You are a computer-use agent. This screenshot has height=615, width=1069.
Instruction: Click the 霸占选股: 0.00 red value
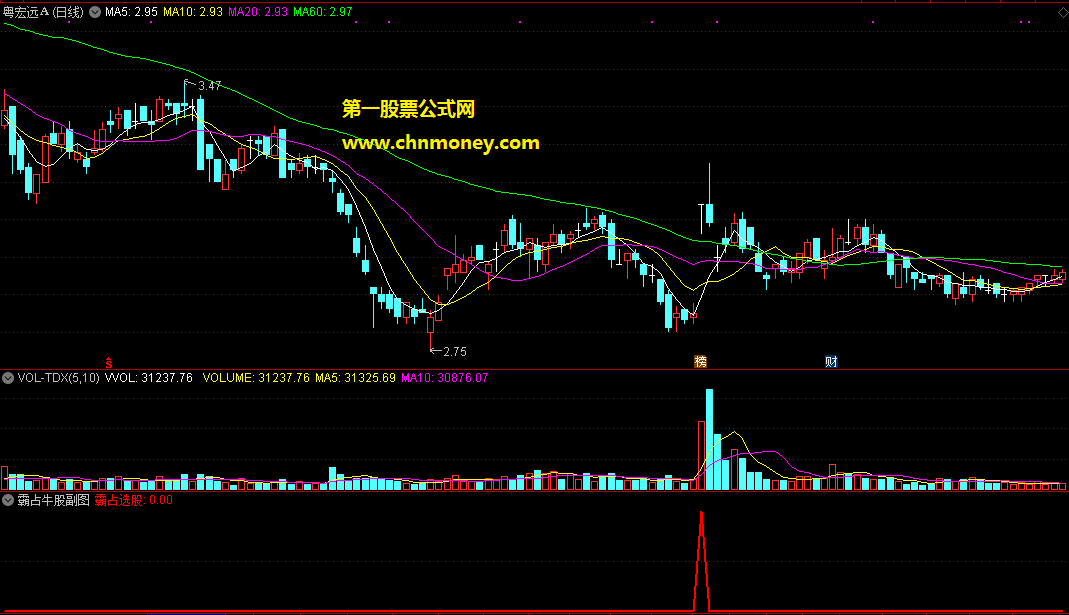134,500
